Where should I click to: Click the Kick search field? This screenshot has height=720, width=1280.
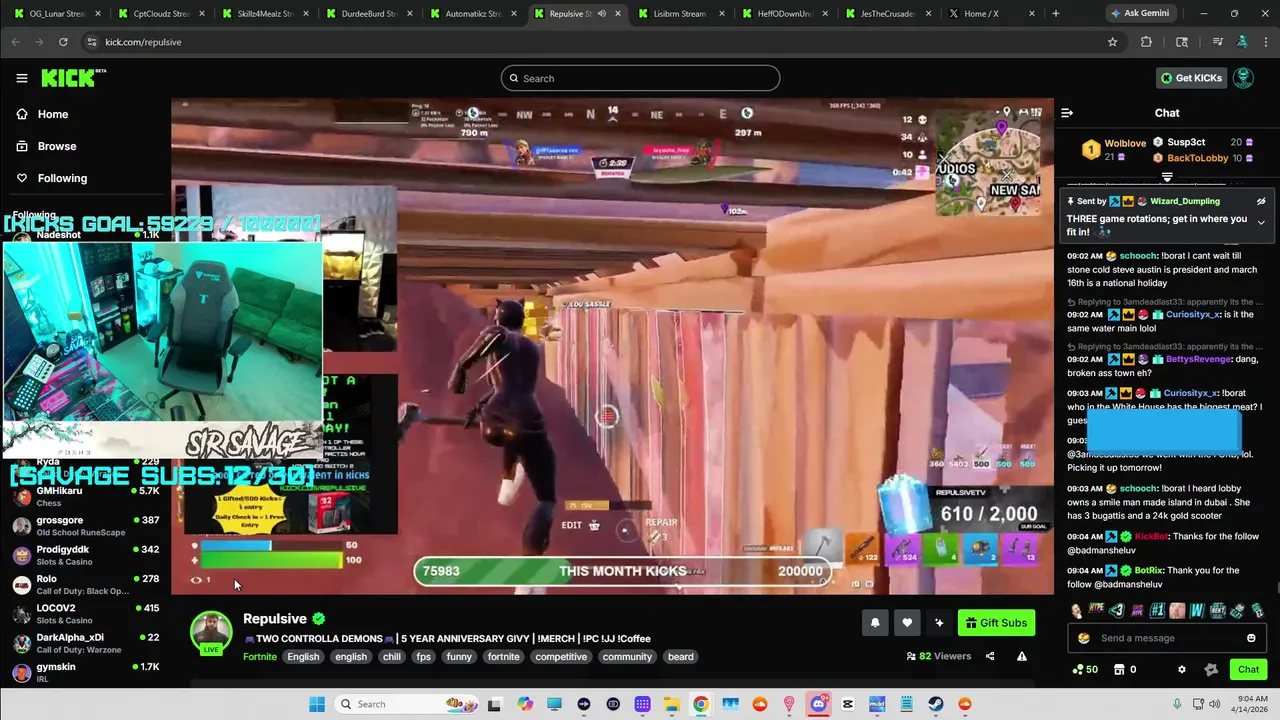click(x=640, y=78)
